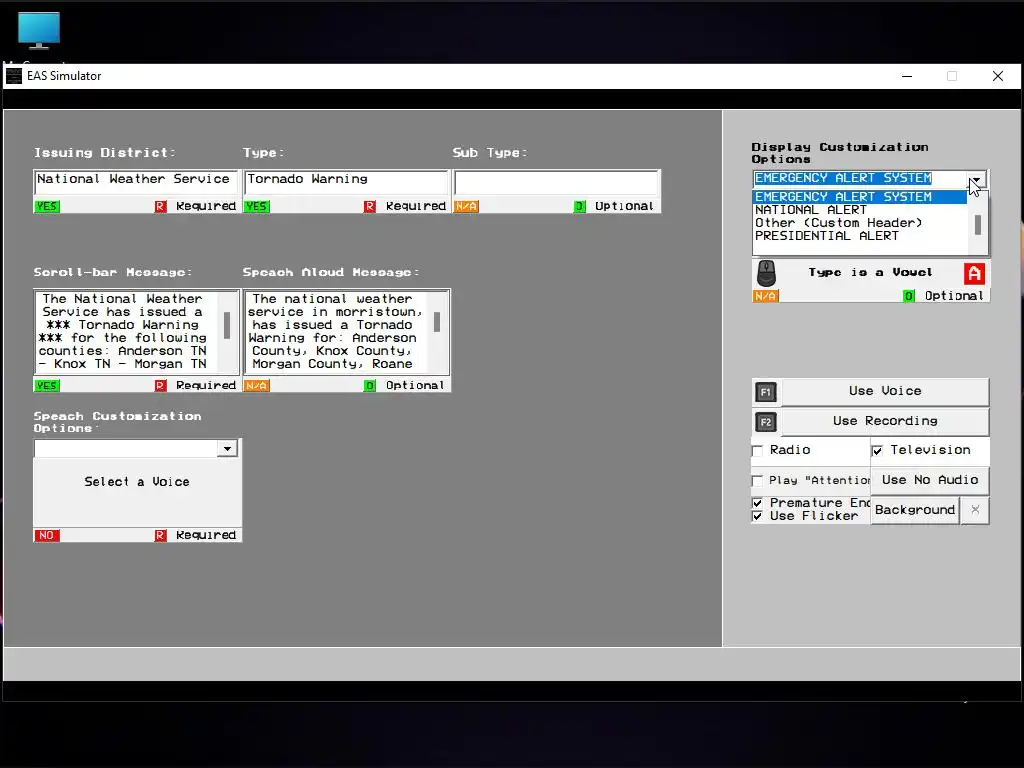Click the Scroll-bar Message scrollbar thumb
1024x768 pixels.
click(x=227, y=325)
